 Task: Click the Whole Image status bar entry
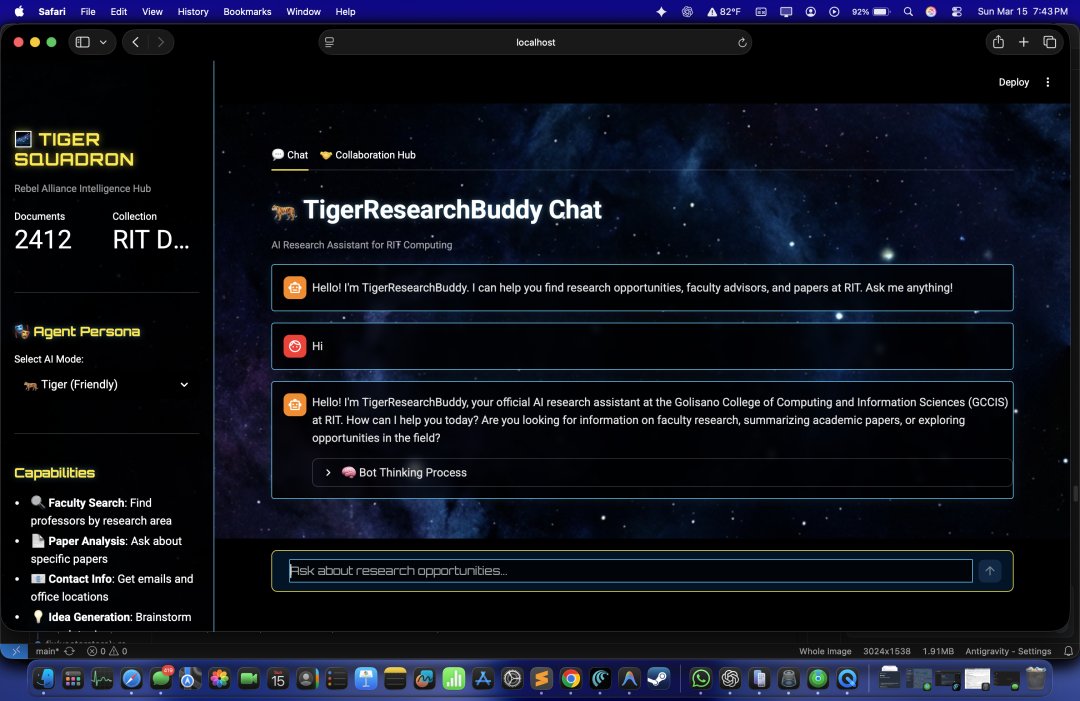tap(824, 651)
